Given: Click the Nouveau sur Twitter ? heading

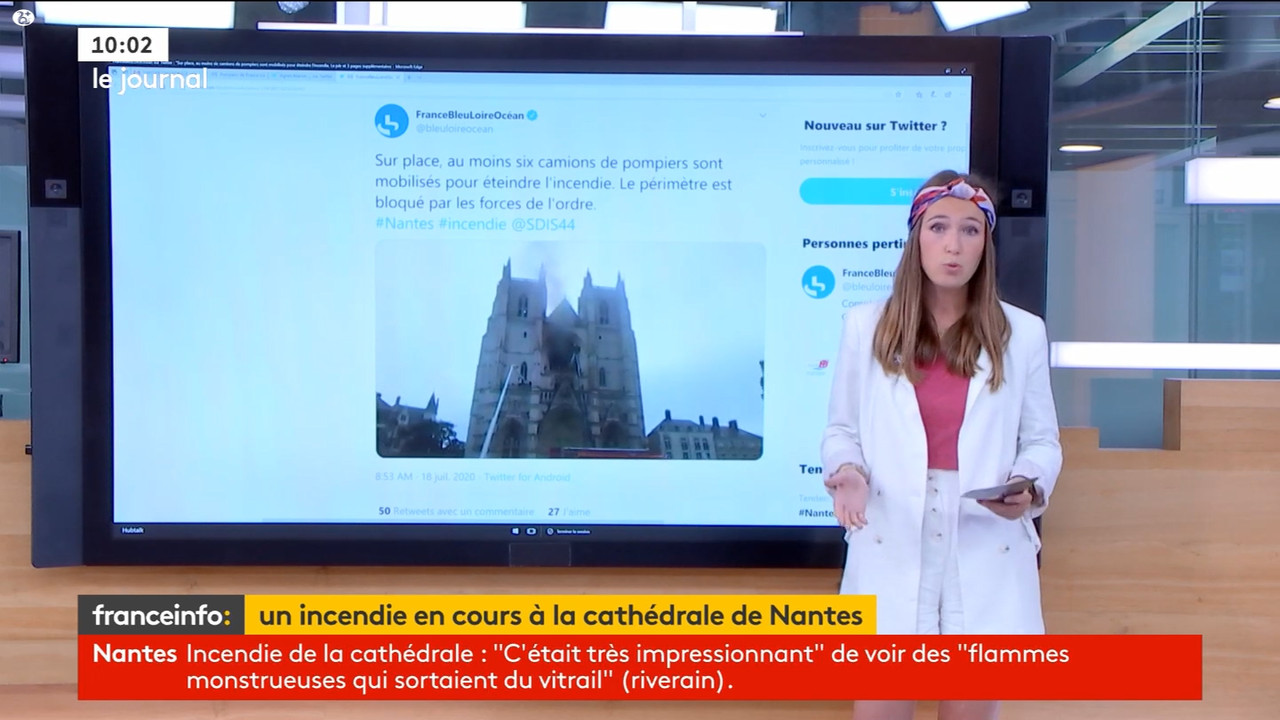Looking at the screenshot, I should (875, 126).
